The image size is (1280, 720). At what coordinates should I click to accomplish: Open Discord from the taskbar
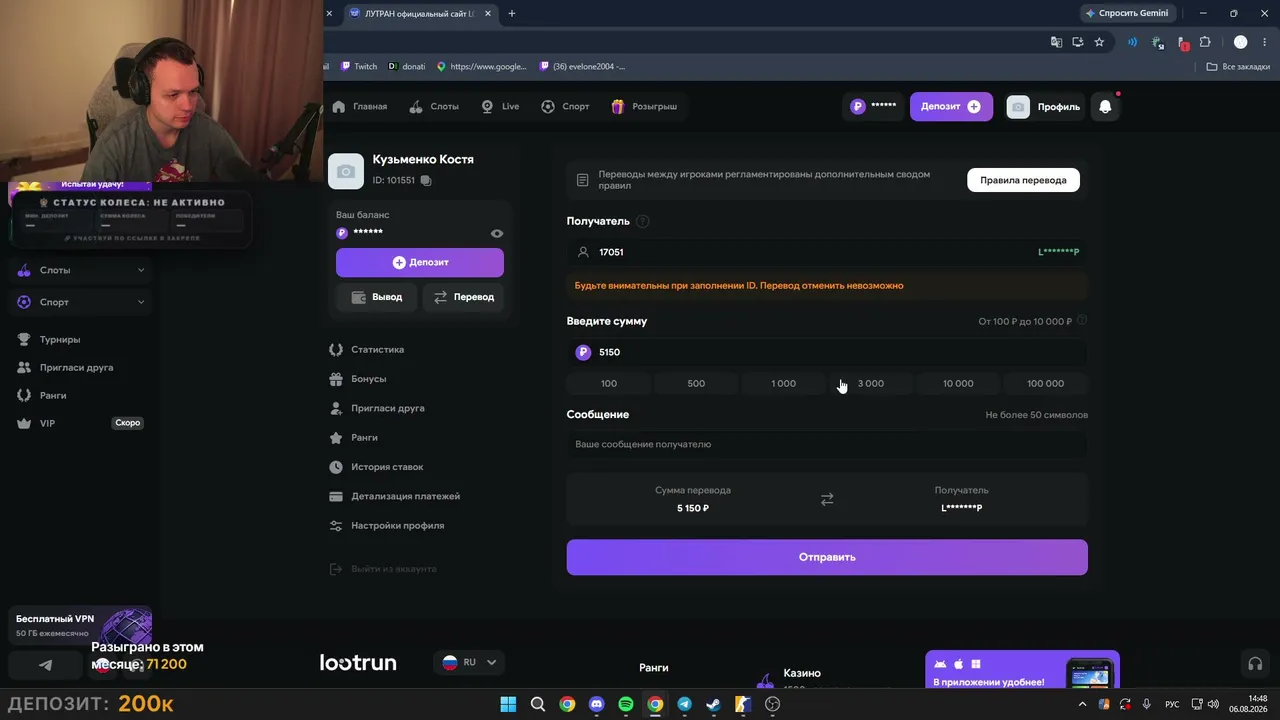pos(597,704)
